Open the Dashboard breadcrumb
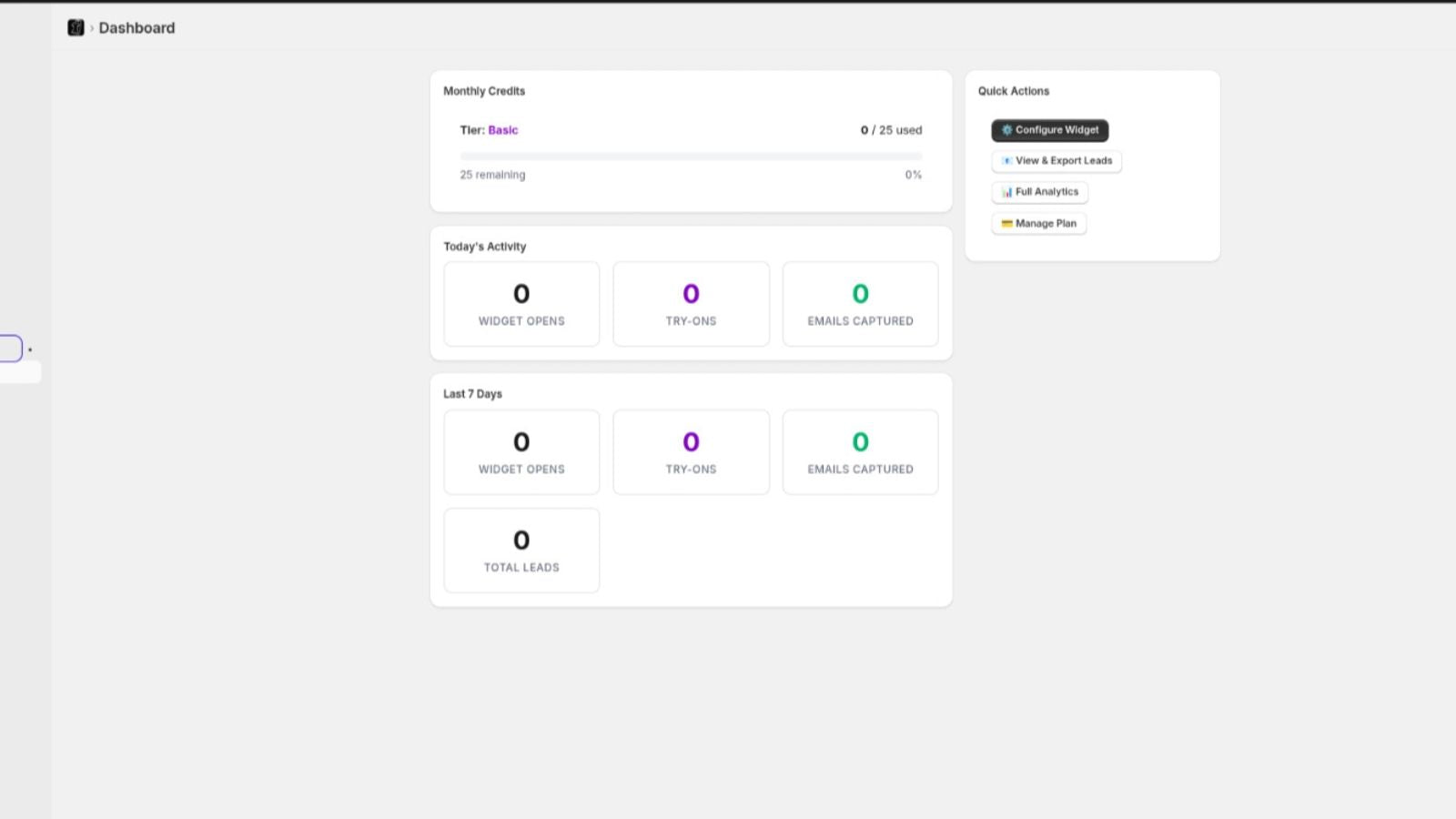 point(136,28)
